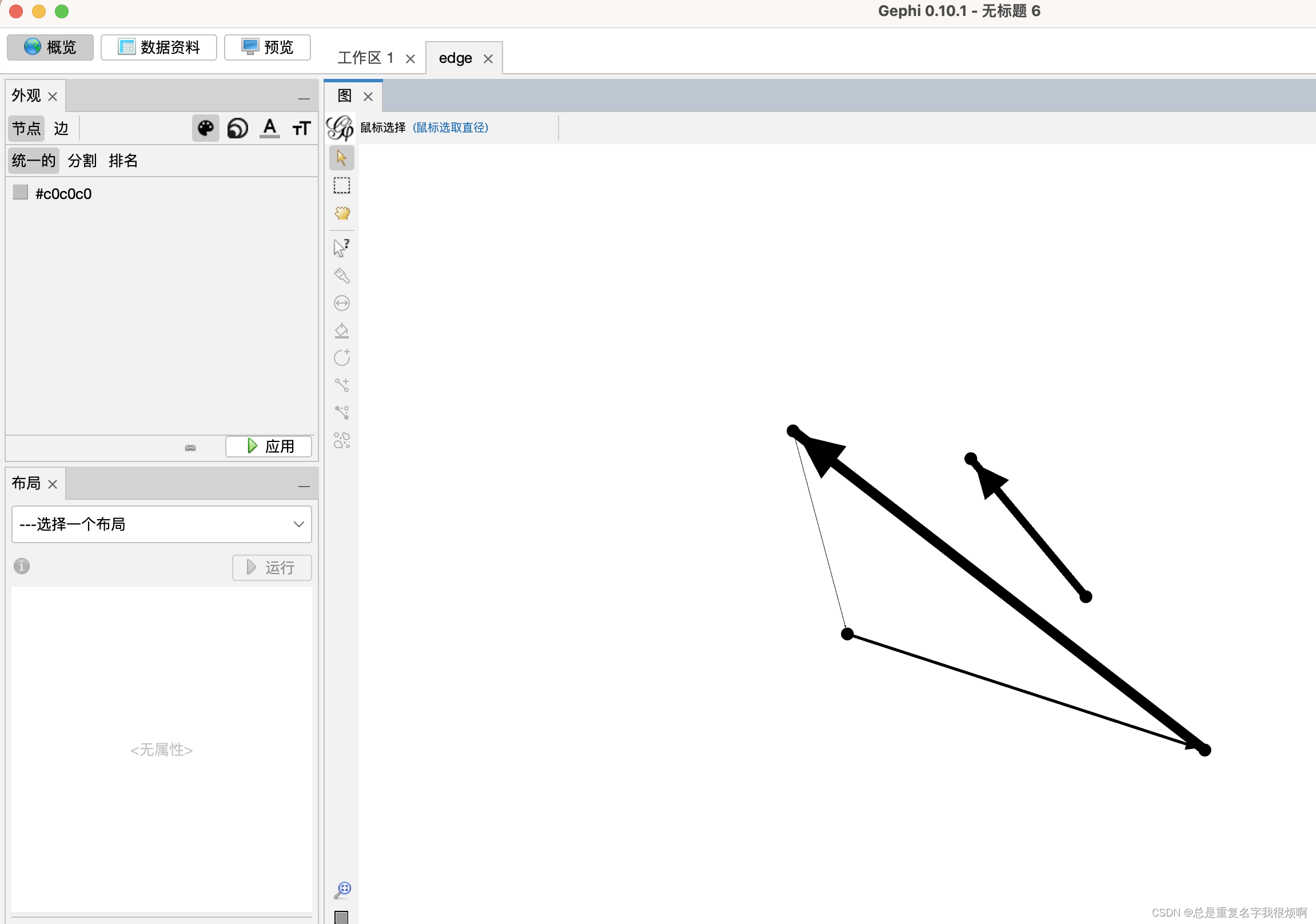Select the rectangle selection tool
Viewport: 1316px width, 924px height.
point(342,185)
